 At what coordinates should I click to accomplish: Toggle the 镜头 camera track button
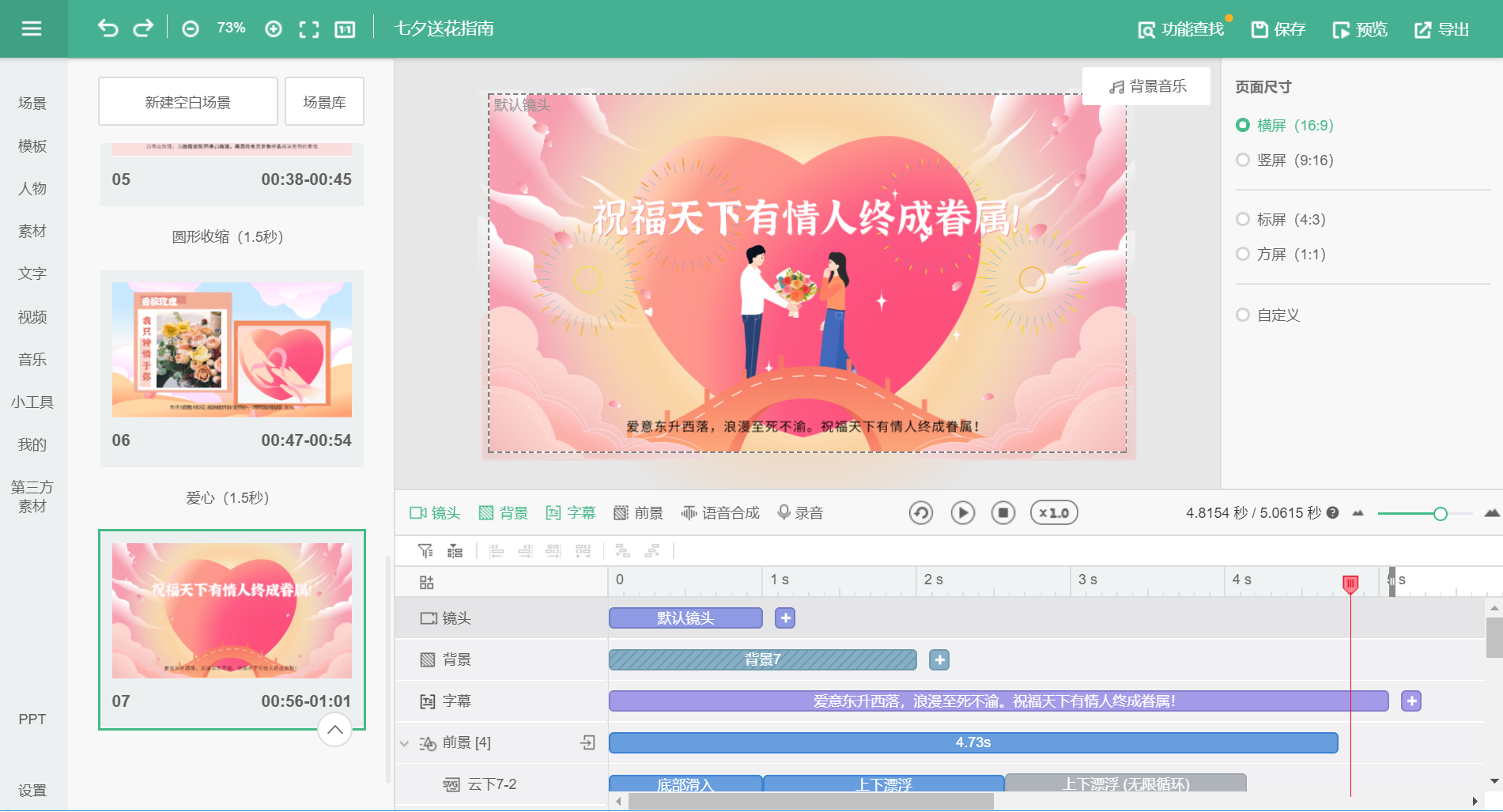coord(435,512)
